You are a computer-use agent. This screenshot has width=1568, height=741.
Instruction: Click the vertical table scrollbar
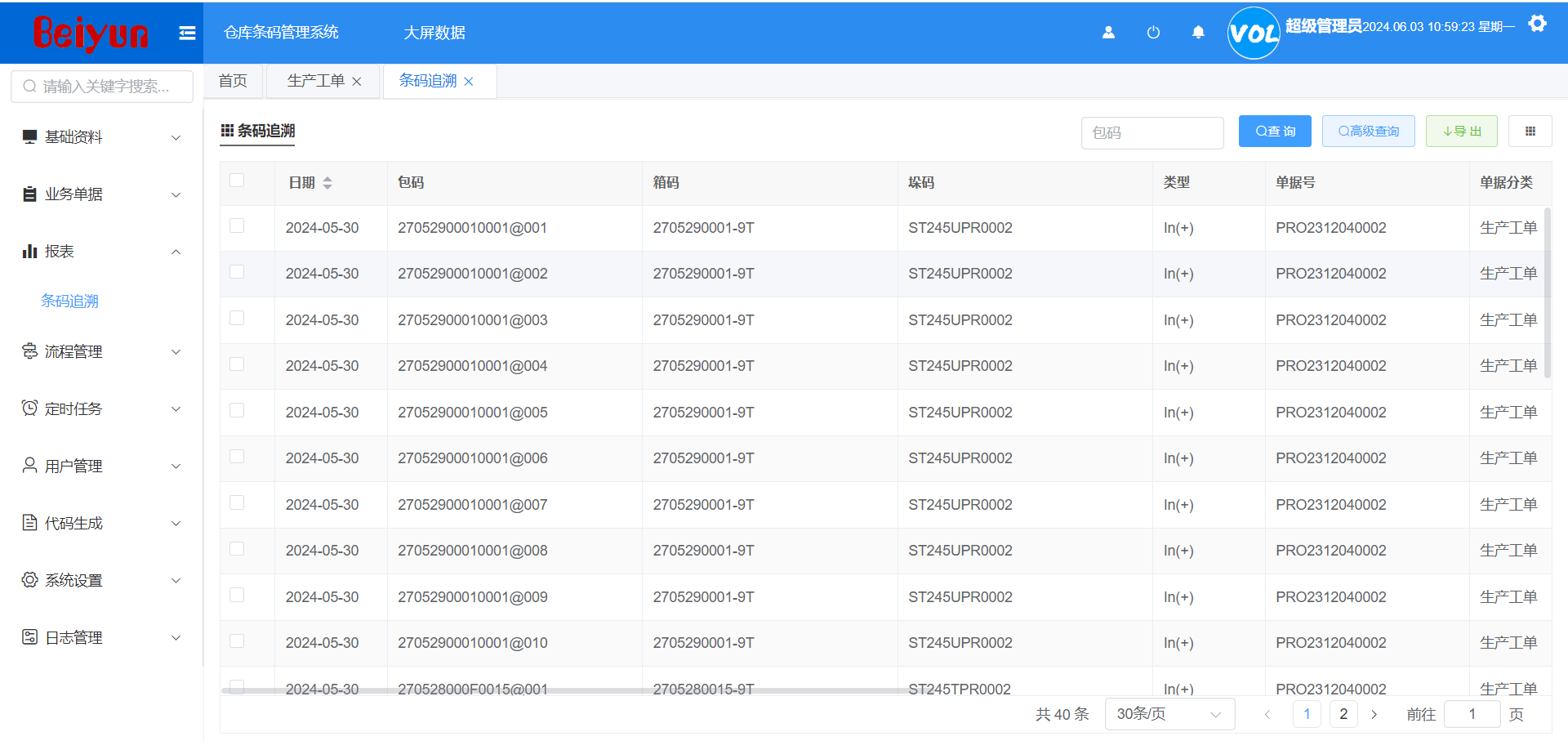pos(1547,292)
